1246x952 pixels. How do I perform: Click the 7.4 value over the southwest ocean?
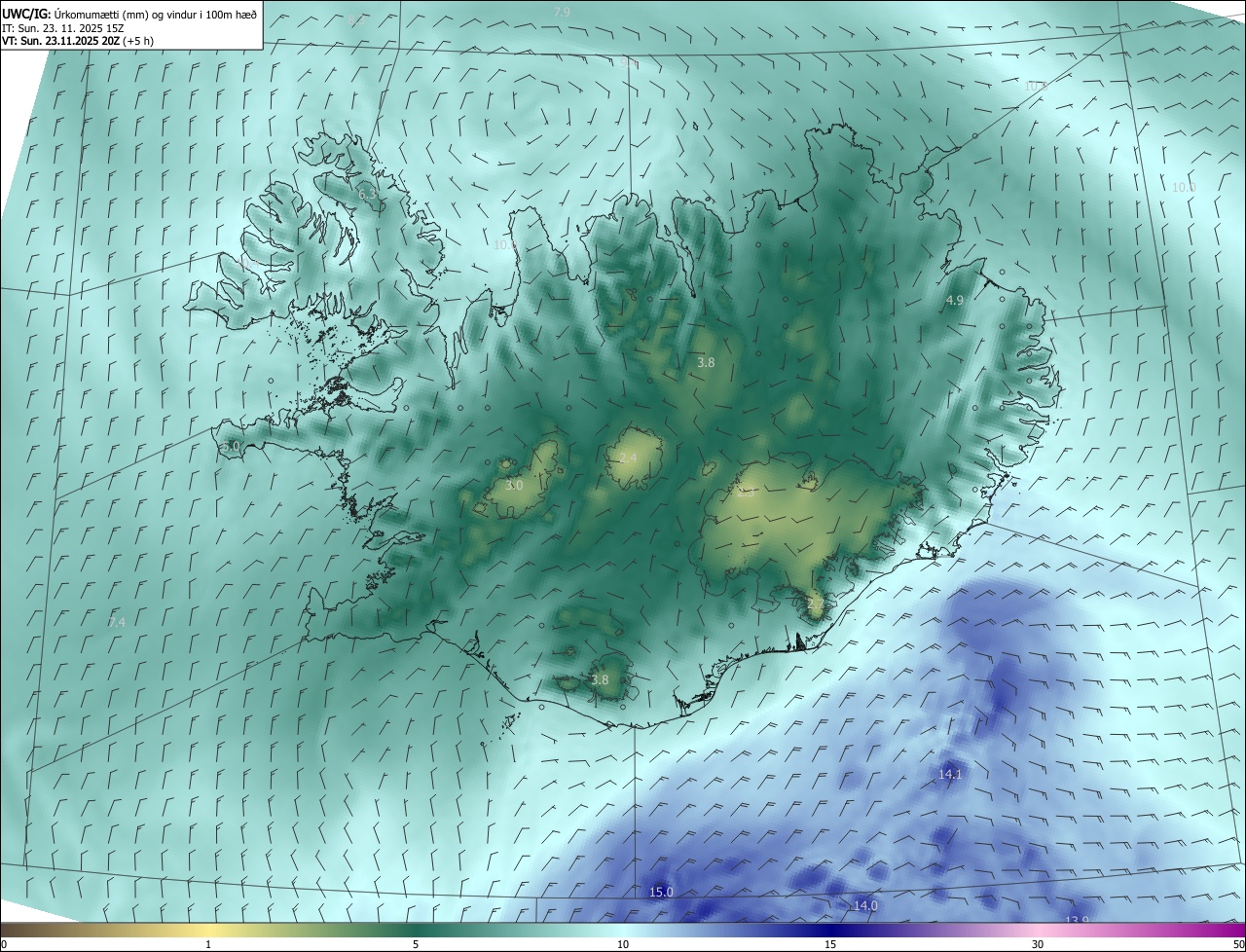[117, 622]
